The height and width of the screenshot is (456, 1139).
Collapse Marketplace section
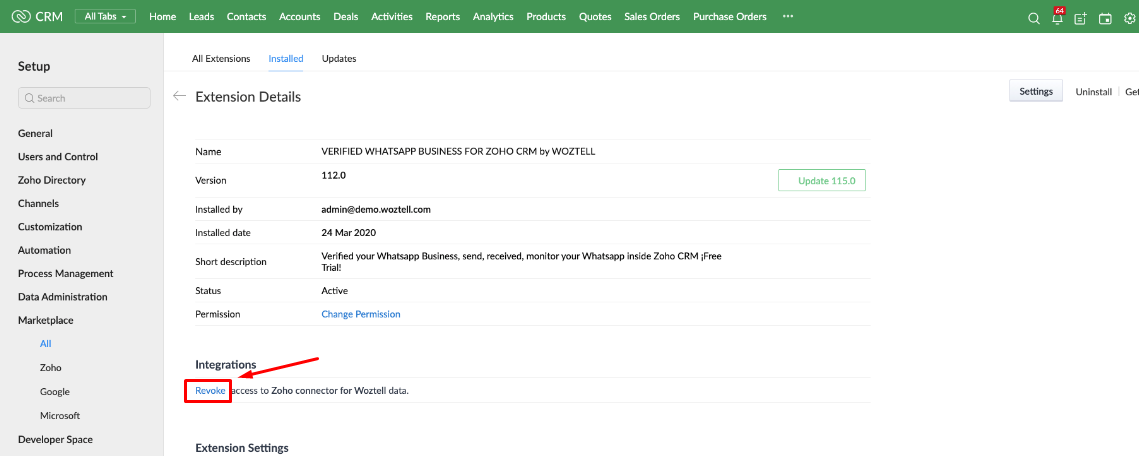(x=46, y=320)
